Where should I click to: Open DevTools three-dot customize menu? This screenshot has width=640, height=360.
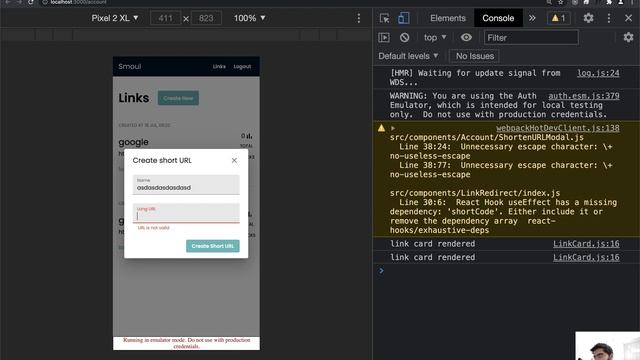(x=609, y=18)
